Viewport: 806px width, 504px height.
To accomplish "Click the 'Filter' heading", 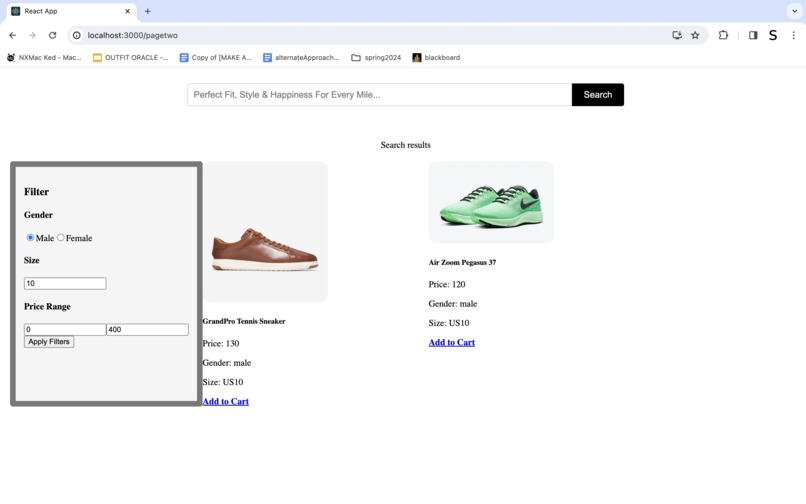I will tap(36, 192).
